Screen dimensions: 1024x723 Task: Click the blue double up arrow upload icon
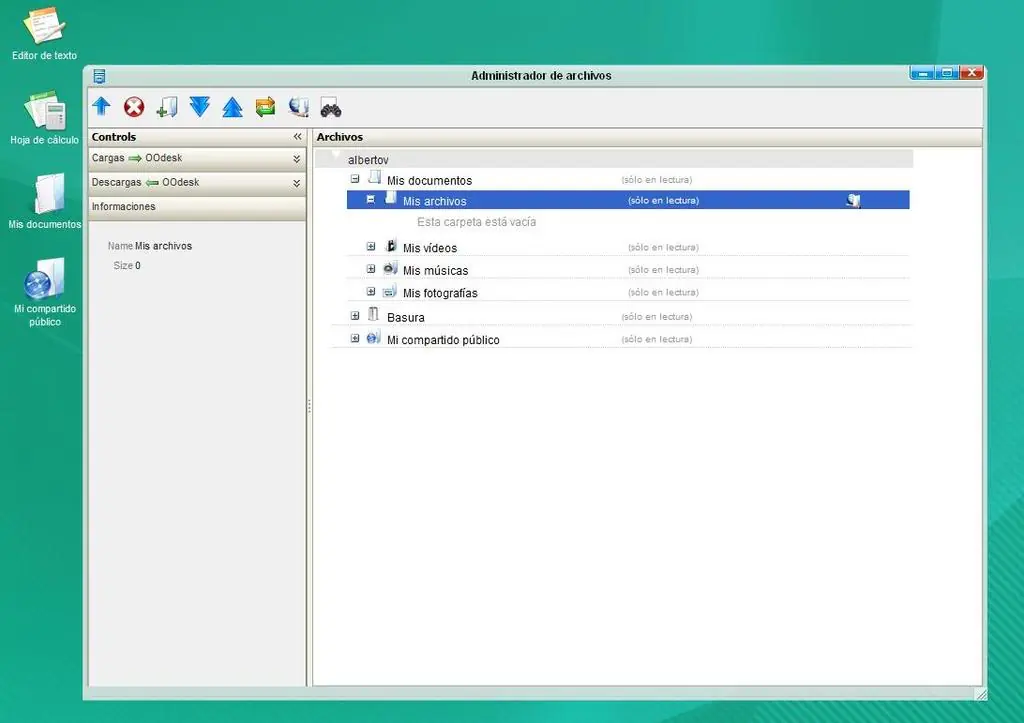[x=232, y=106]
